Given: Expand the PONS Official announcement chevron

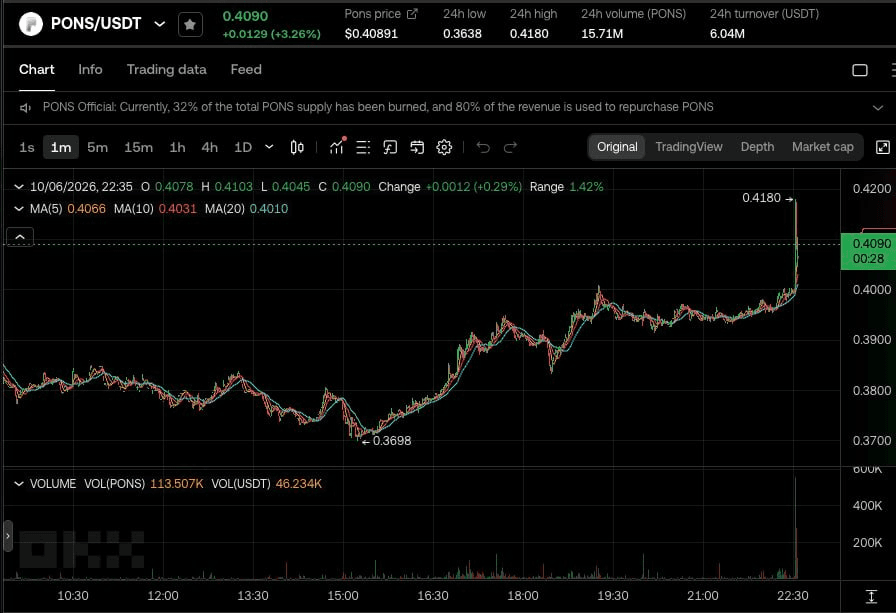Looking at the screenshot, I should coord(878,107).
